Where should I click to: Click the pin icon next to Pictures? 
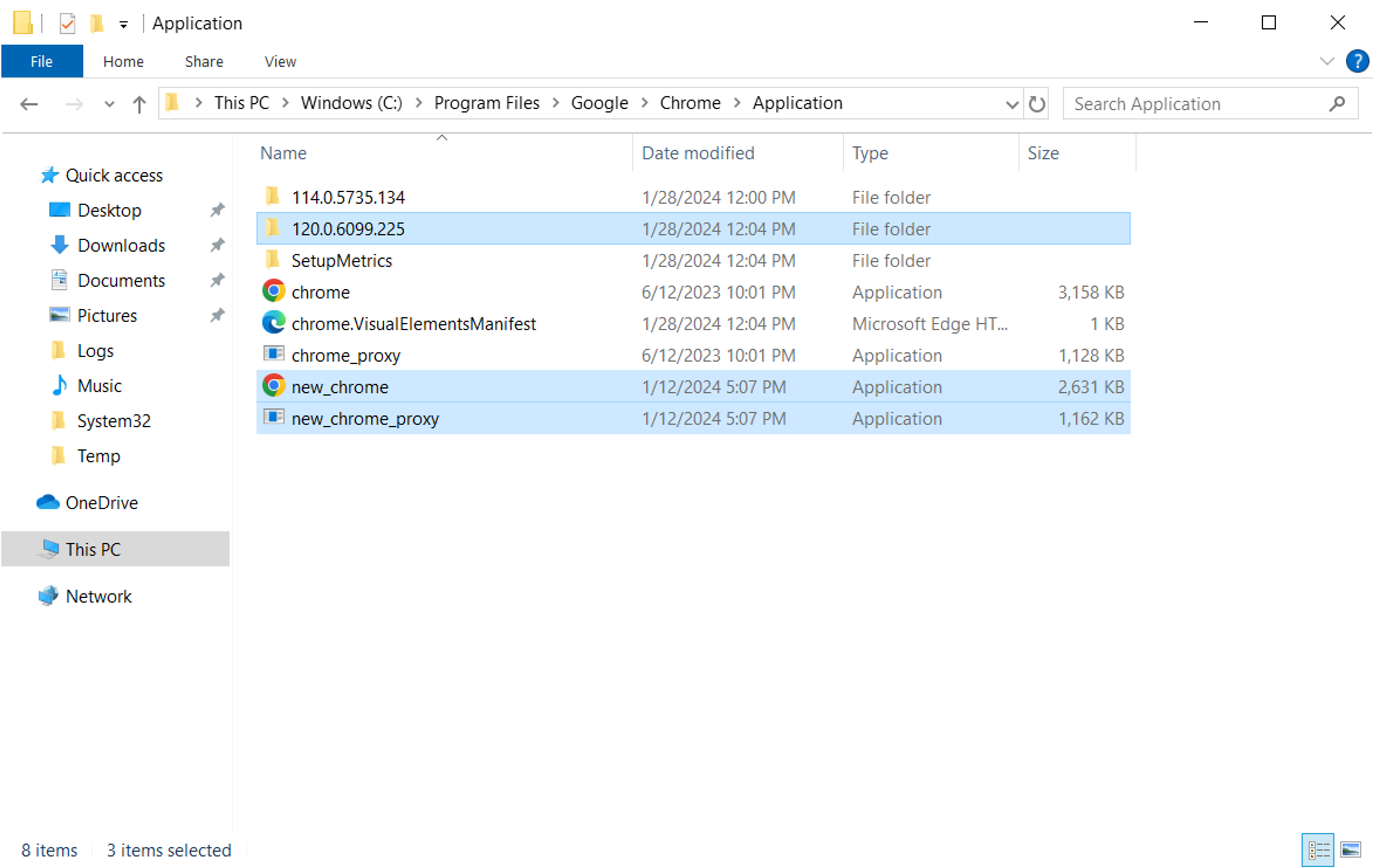point(217,315)
